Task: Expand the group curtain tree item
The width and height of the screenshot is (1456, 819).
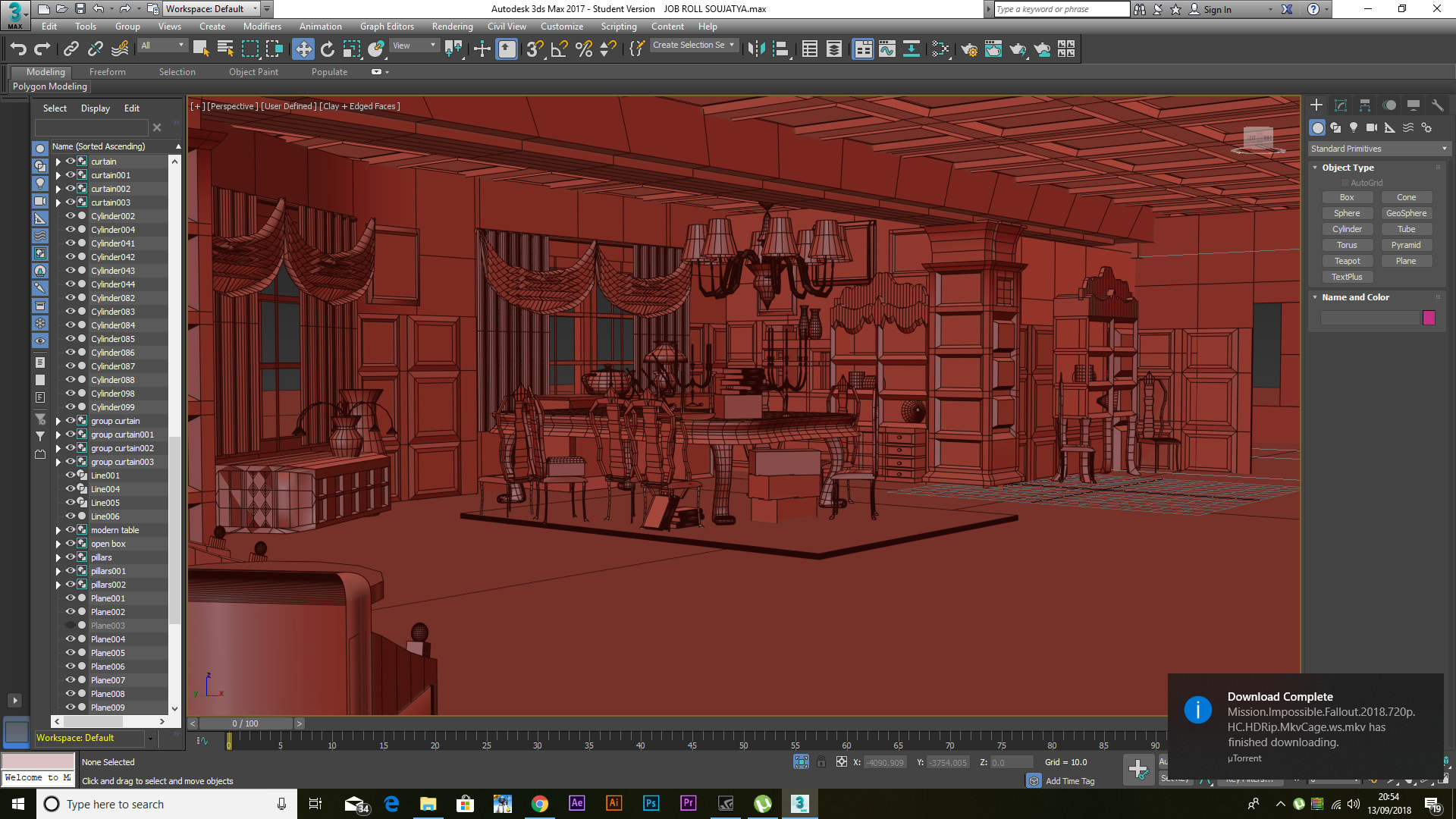Action: pyautogui.click(x=59, y=421)
